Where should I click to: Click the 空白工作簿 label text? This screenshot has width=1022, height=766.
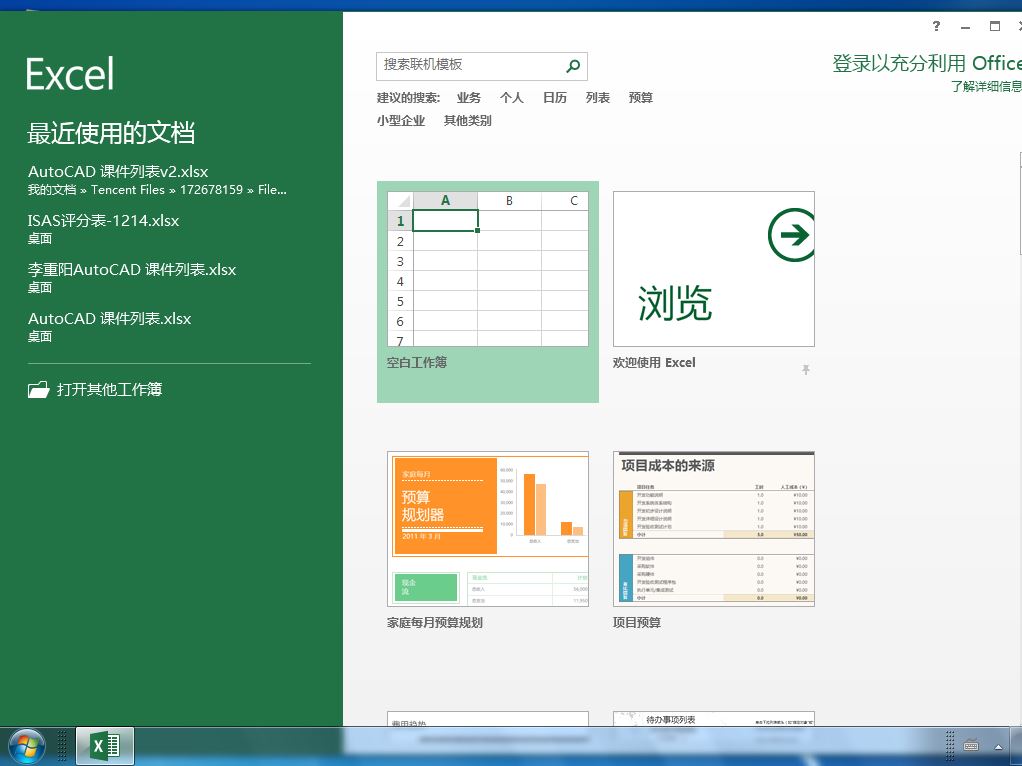pos(416,362)
